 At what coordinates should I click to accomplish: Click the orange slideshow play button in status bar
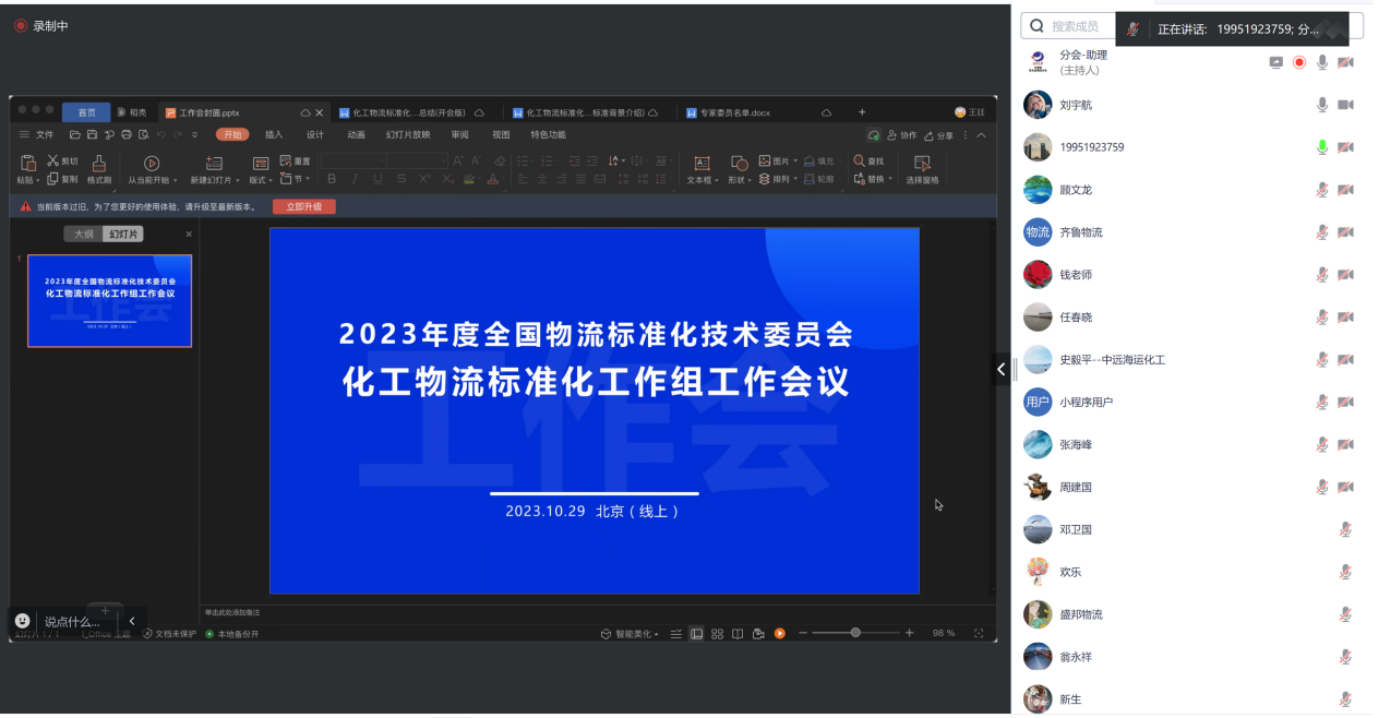[x=779, y=633]
